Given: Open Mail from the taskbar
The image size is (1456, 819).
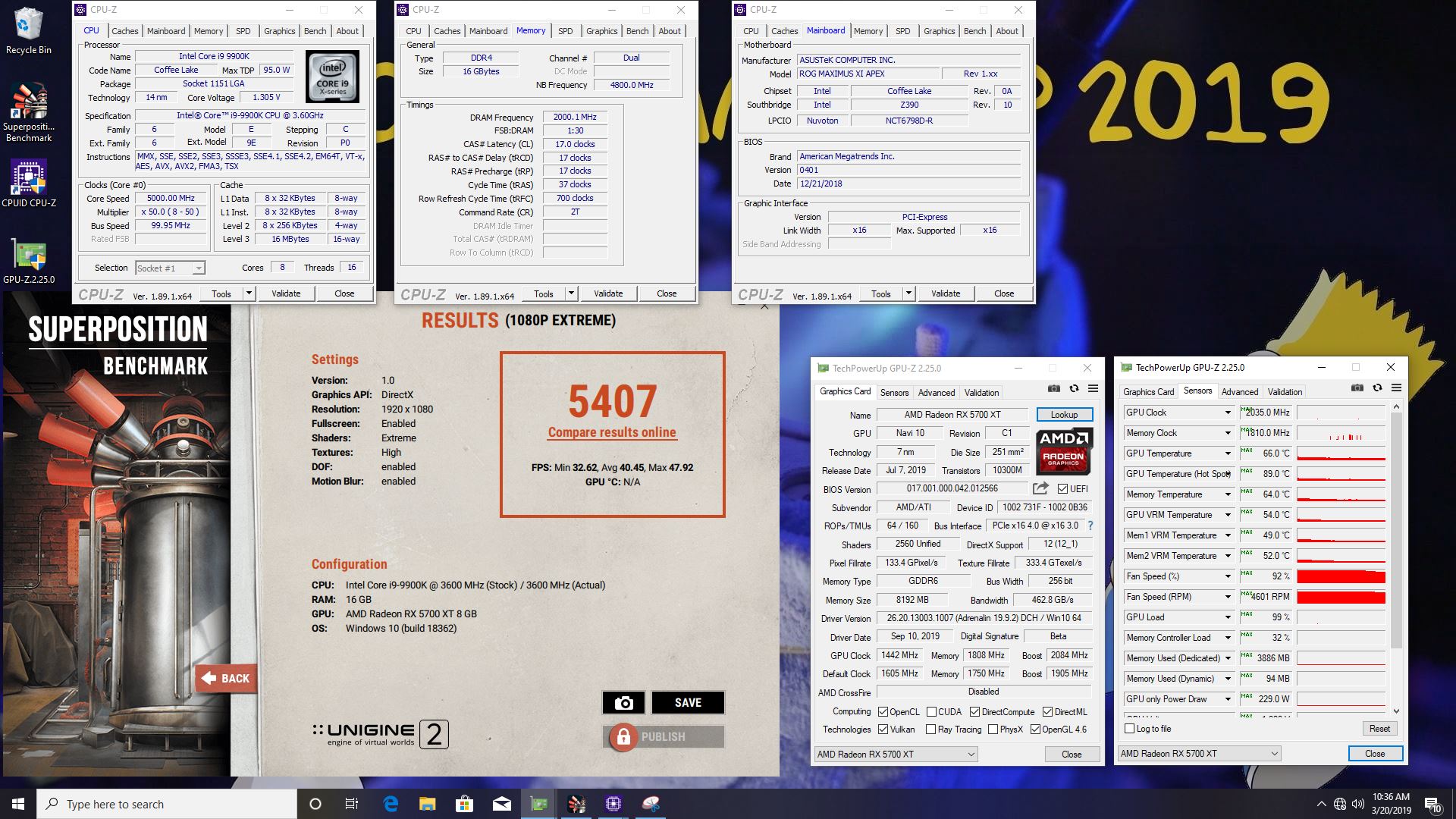Looking at the screenshot, I should click(x=502, y=804).
